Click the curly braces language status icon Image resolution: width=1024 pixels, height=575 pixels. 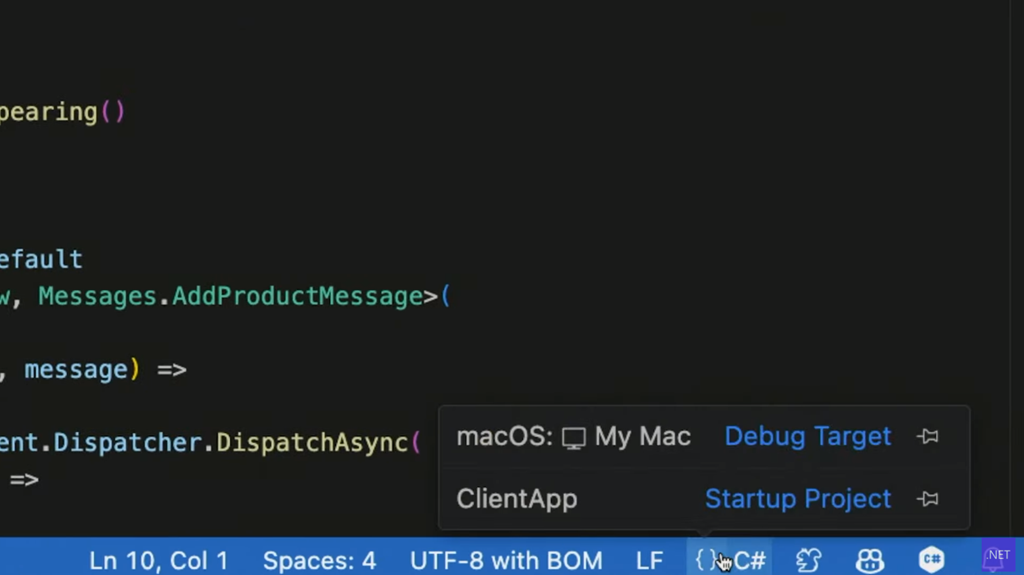pos(706,560)
